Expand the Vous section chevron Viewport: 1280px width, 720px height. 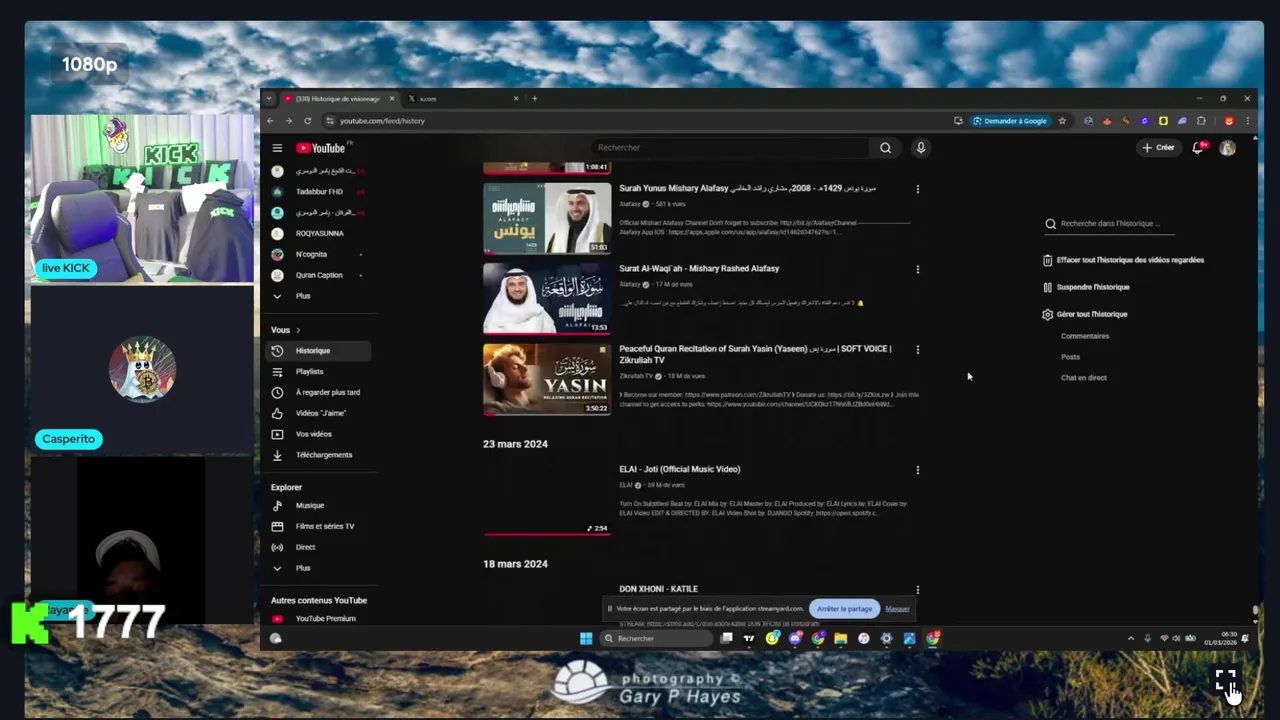pyautogui.click(x=297, y=330)
